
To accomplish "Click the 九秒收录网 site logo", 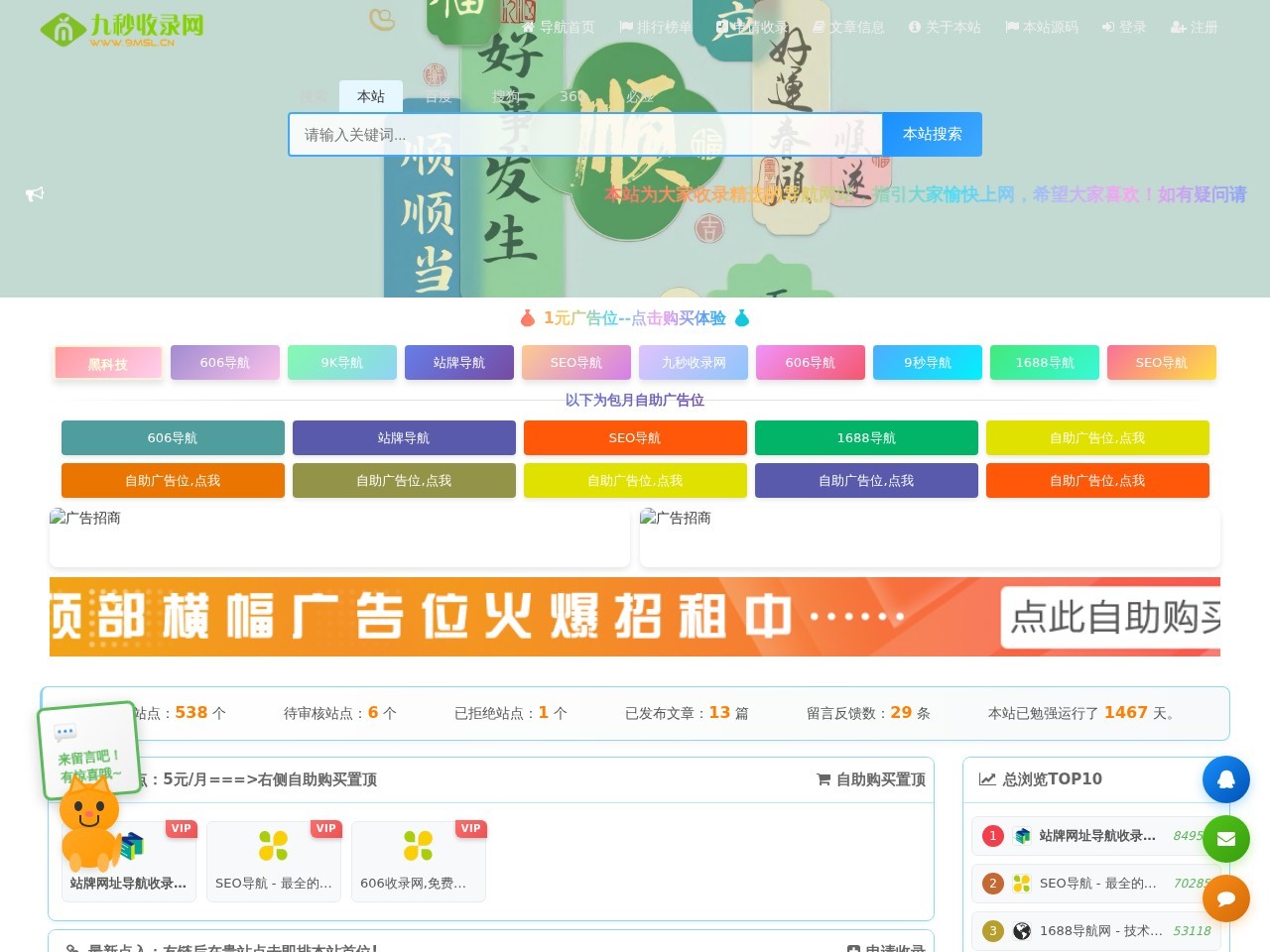I will coord(119,30).
